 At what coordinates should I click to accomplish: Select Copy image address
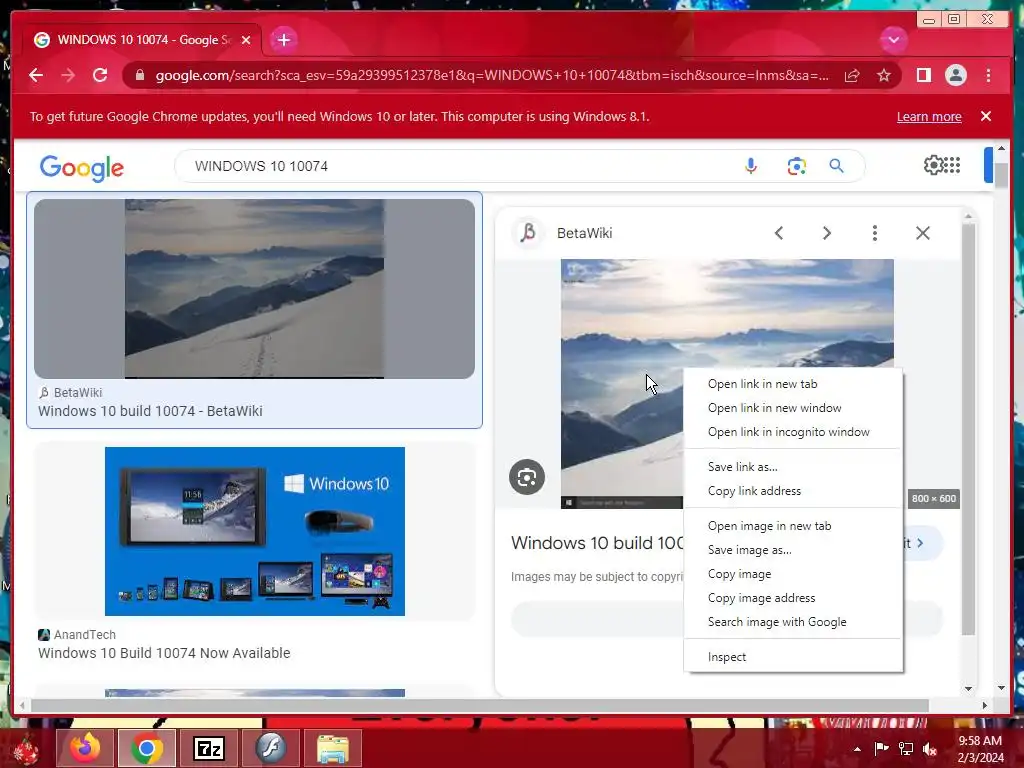tap(761, 598)
